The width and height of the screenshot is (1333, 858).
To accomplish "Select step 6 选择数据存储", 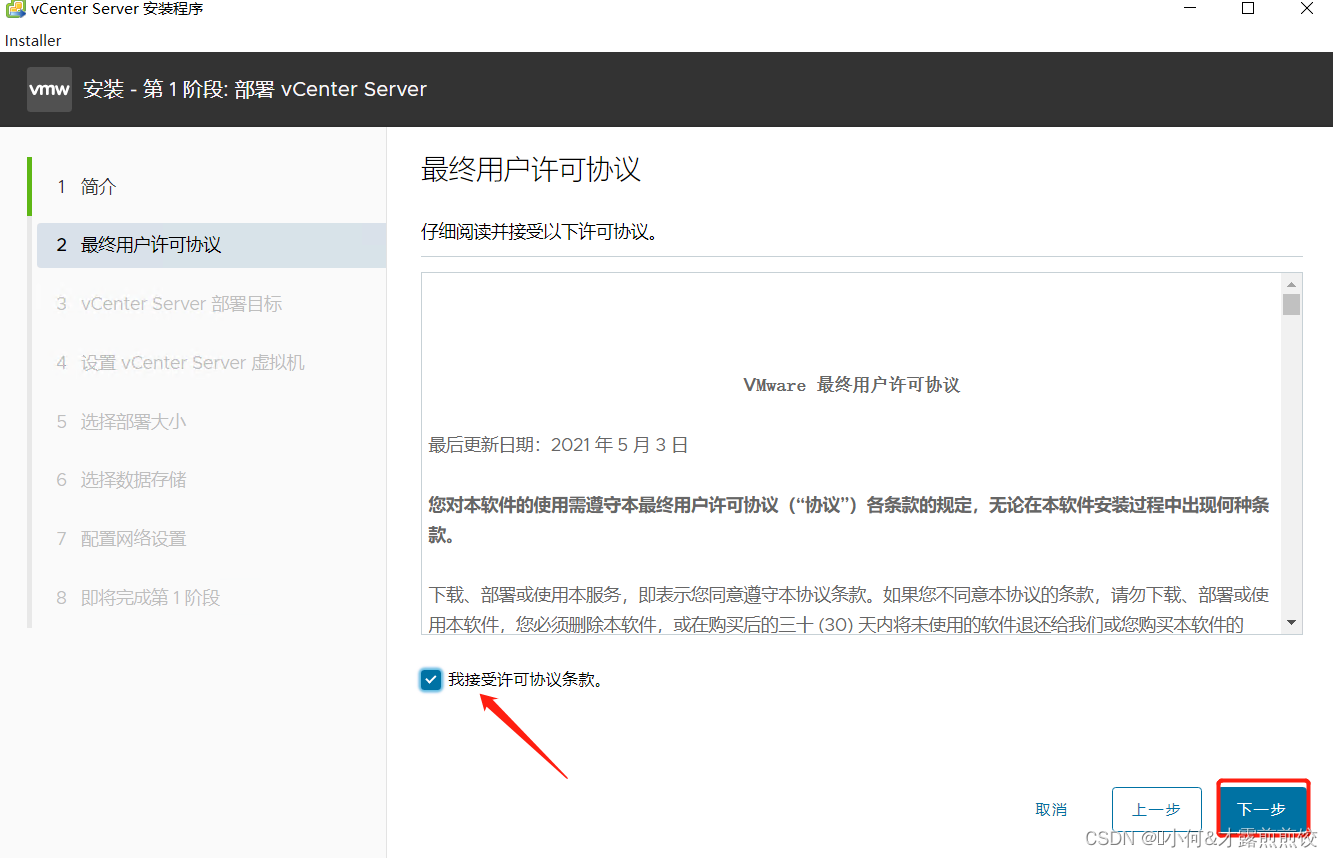I will (x=211, y=480).
